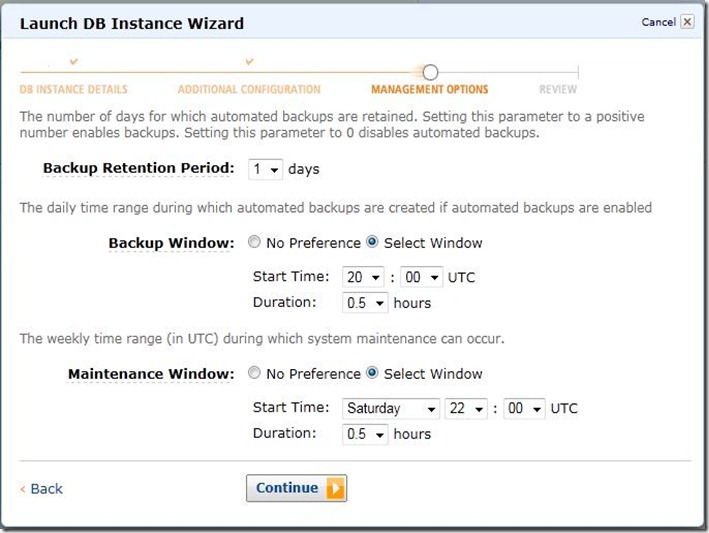This screenshot has width=709, height=533.
Task: Choose Select Window for Maintenance Window
Action: click(373, 374)
